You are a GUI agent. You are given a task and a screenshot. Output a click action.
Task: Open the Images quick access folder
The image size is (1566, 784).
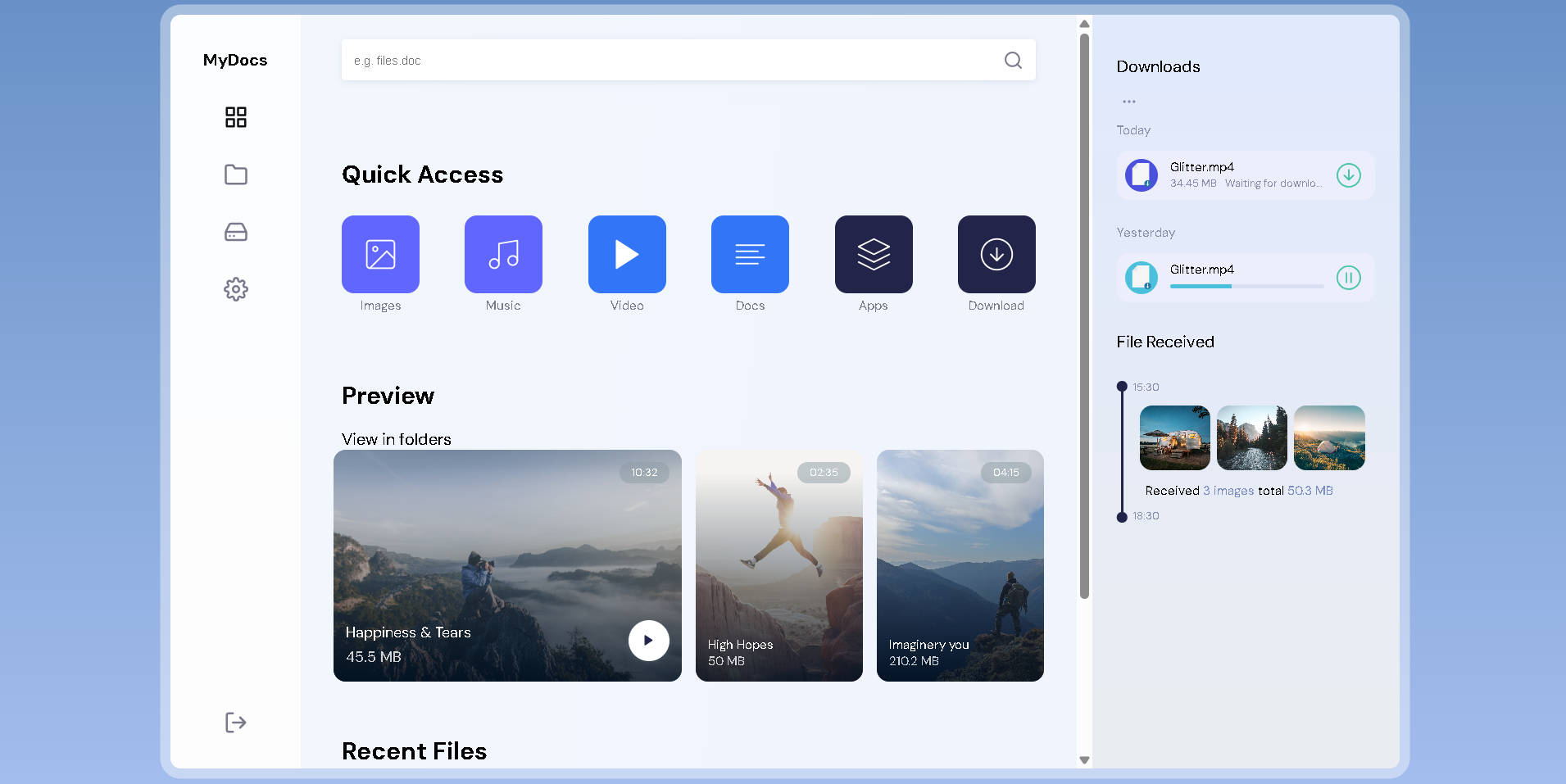(379, 255)
